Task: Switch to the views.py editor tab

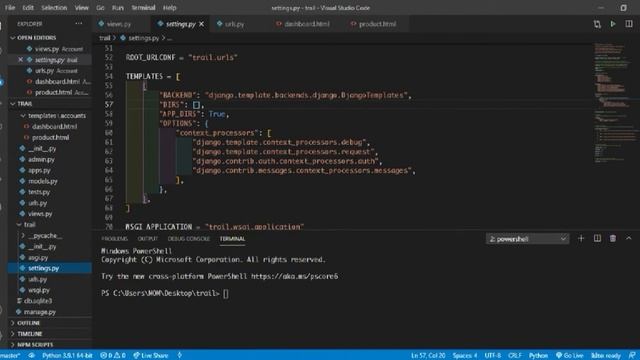Action: coord(119,24)
